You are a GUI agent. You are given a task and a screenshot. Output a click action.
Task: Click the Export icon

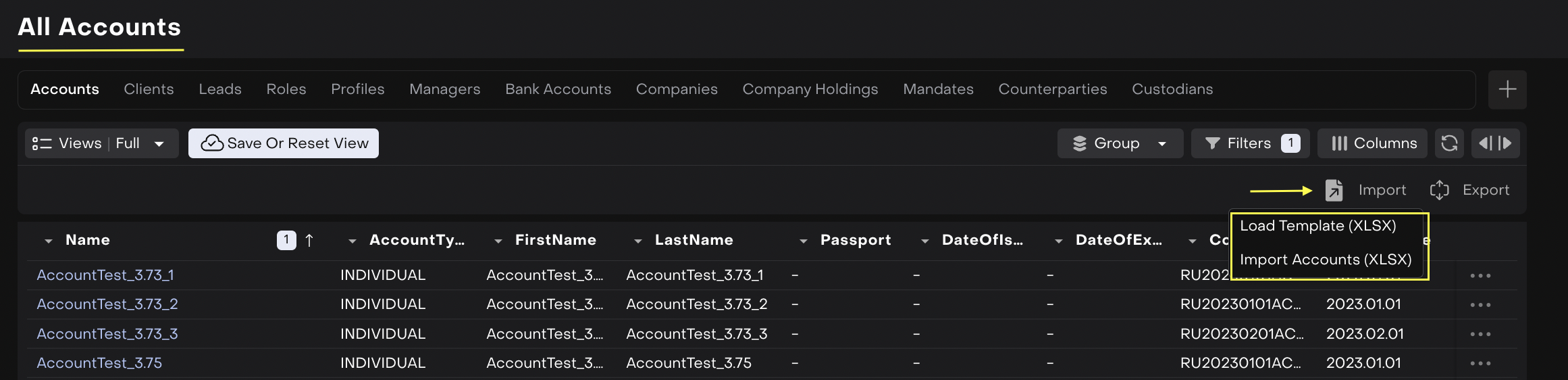click(x=1439, y=191)
